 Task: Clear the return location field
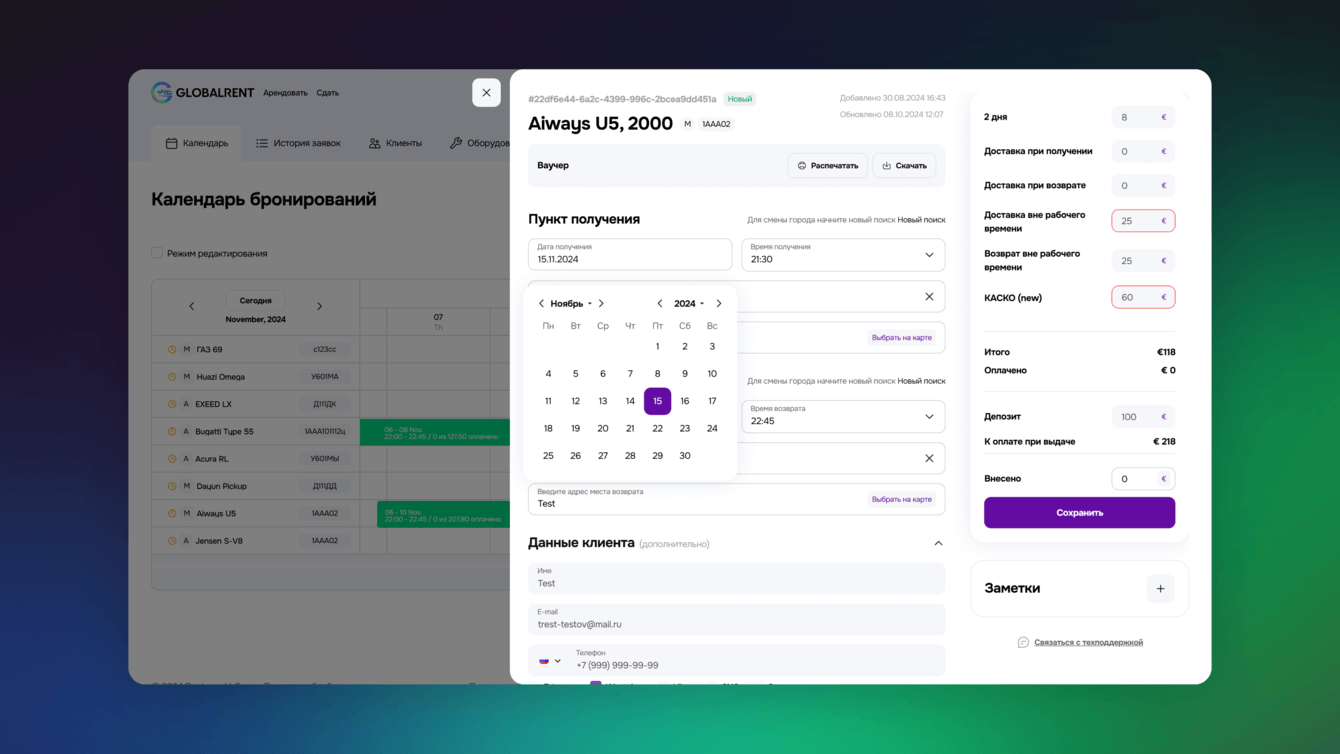pos(929,459)
